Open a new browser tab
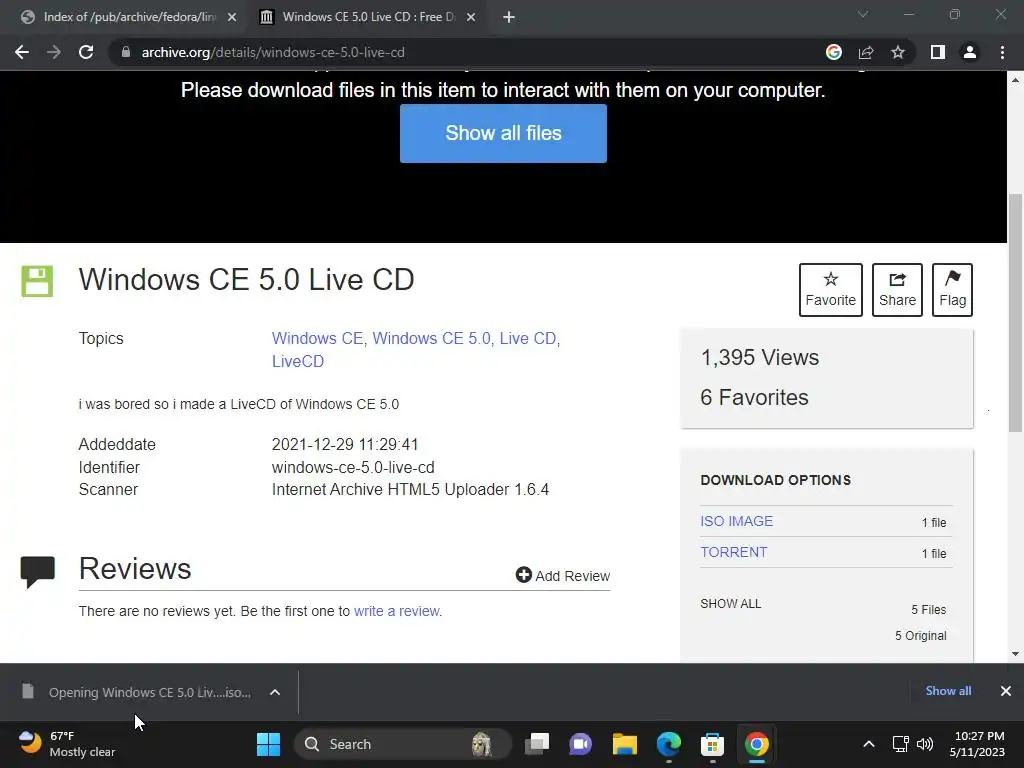Viewport: 1024px width, 768px height. 509,17
